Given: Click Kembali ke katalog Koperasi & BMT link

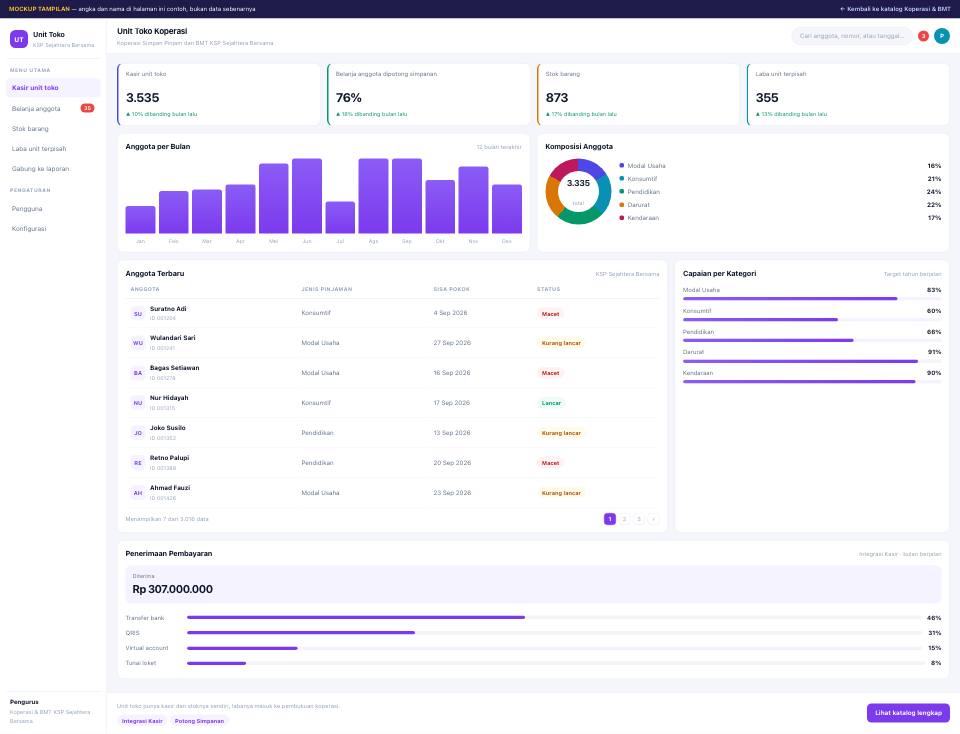Looking at the screenshot, I should point(895,9).
